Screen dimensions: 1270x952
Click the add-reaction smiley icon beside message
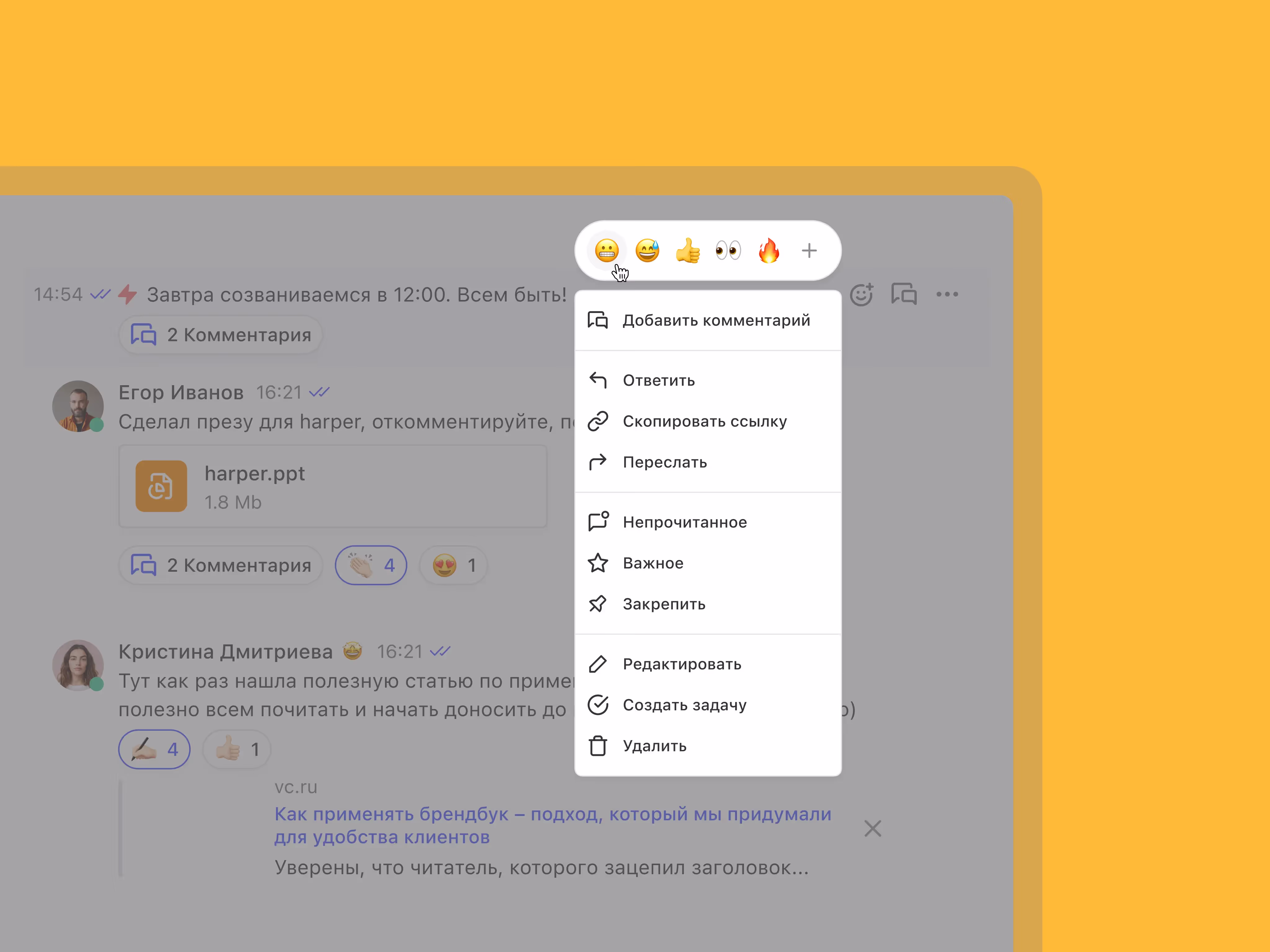[861, 294]
